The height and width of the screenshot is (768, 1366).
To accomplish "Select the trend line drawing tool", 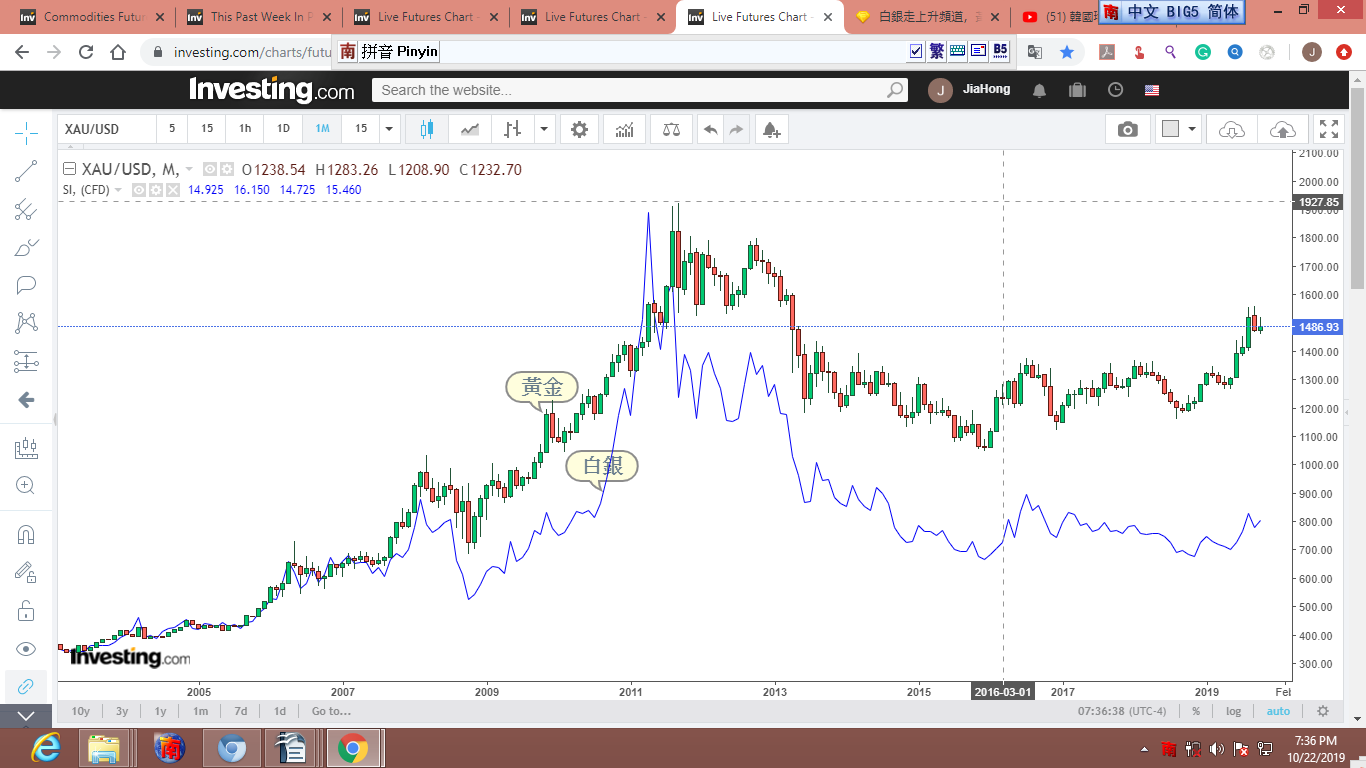I will [x=26, y=171].
